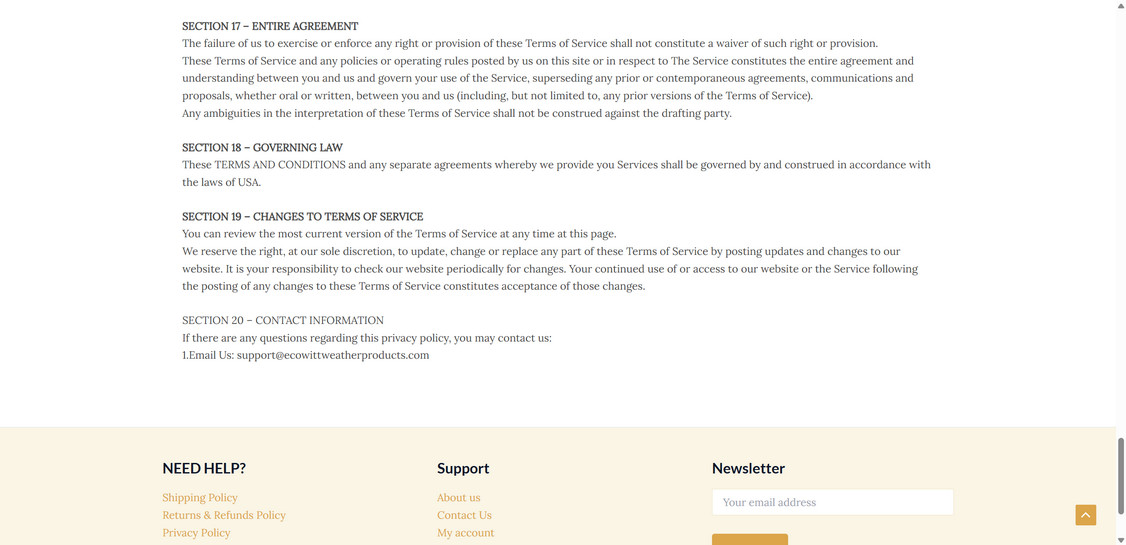
Task: Click the scrollbar down arrow
Action: tap(1120, 539)
